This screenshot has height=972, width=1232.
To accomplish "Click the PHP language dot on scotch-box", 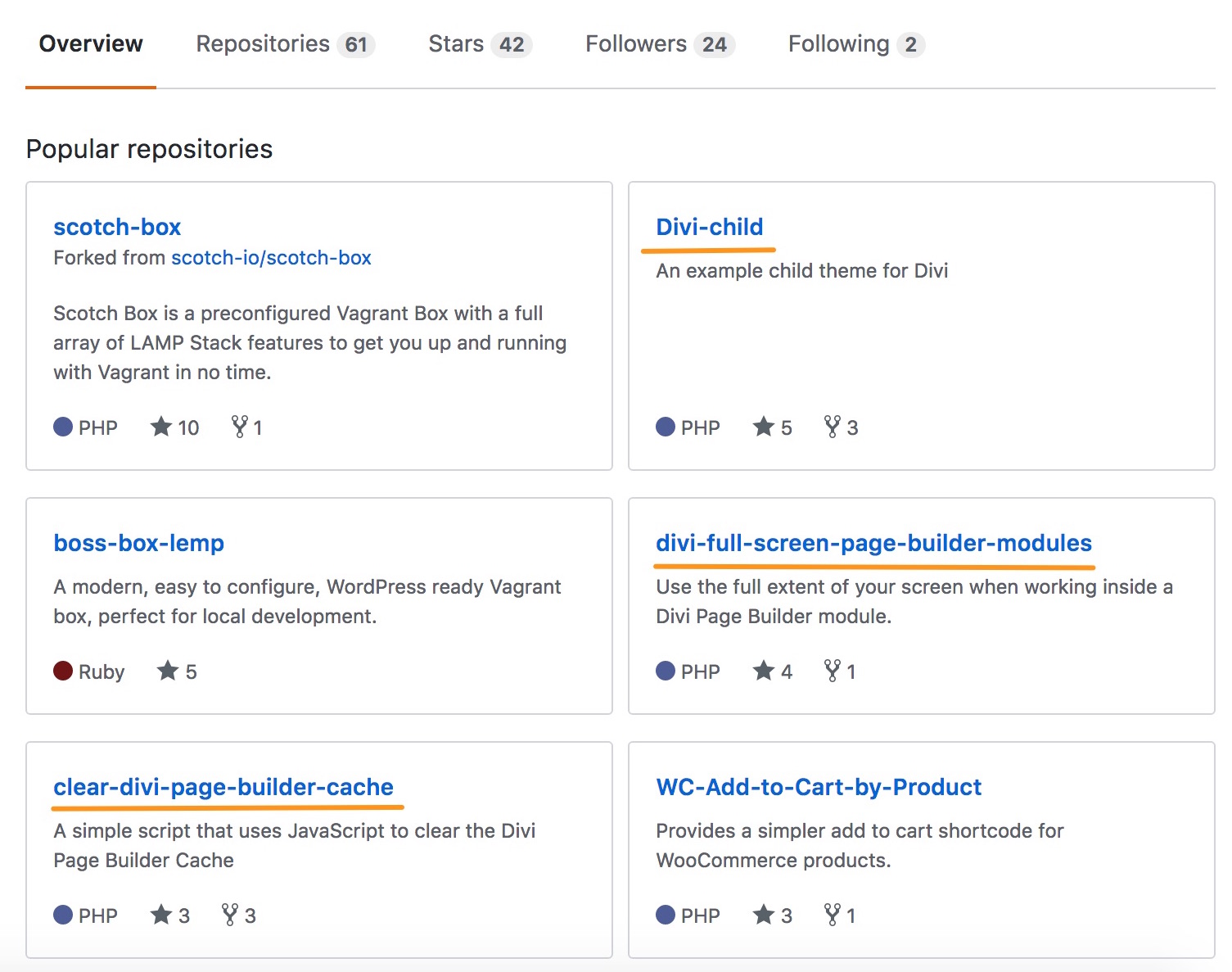I will [63, 427].
